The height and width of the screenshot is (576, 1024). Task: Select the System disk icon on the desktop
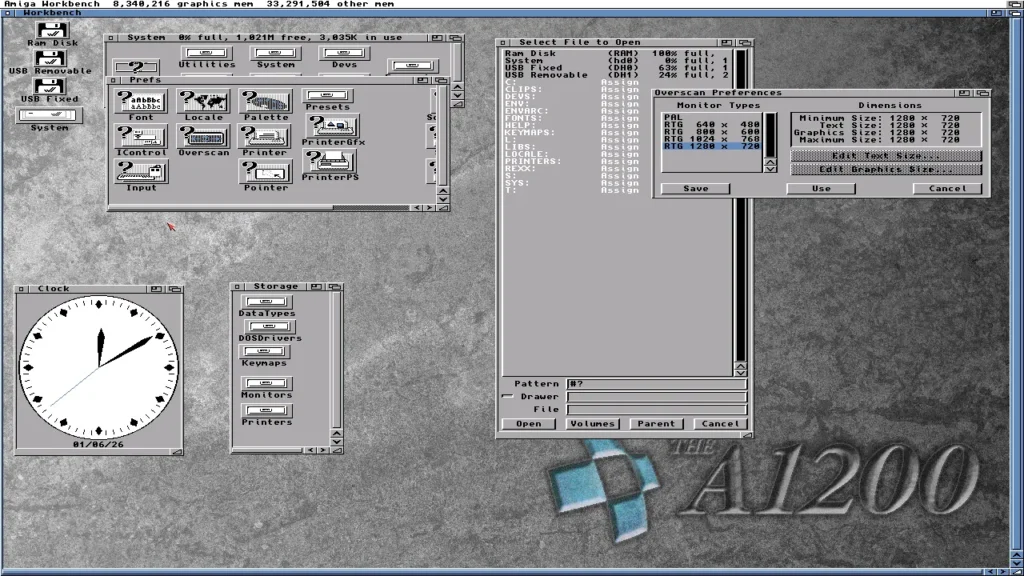(50, 120)
